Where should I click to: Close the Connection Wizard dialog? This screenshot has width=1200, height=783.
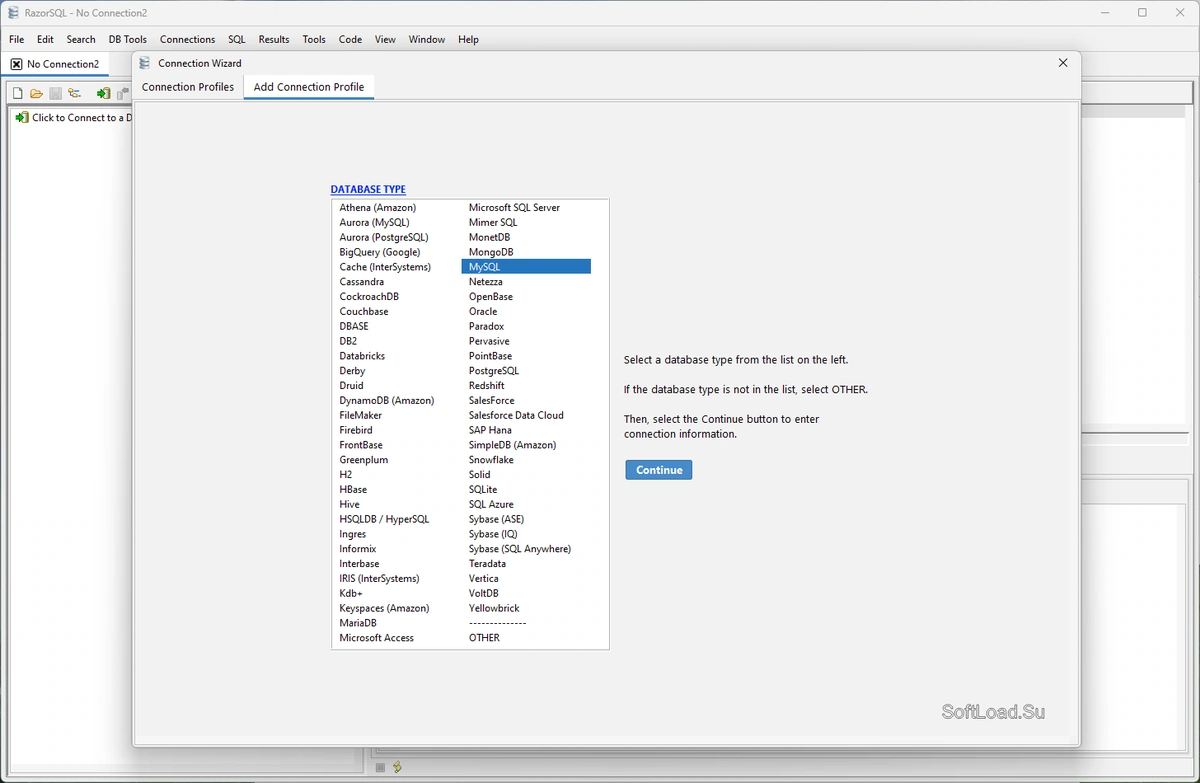coord(1063,63)
